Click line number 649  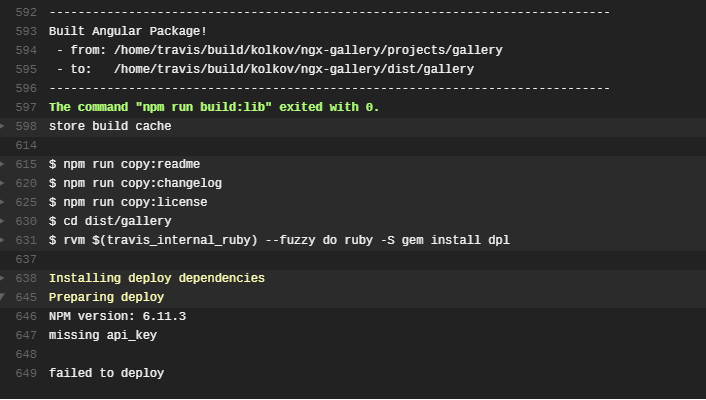[28, 373]
